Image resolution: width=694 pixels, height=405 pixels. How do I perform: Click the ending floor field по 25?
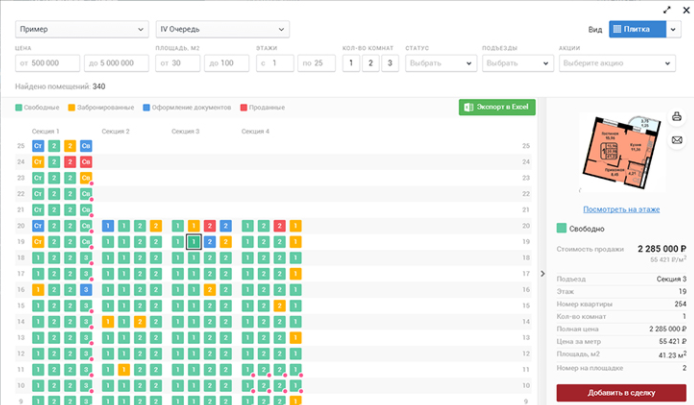pos(316,63)
